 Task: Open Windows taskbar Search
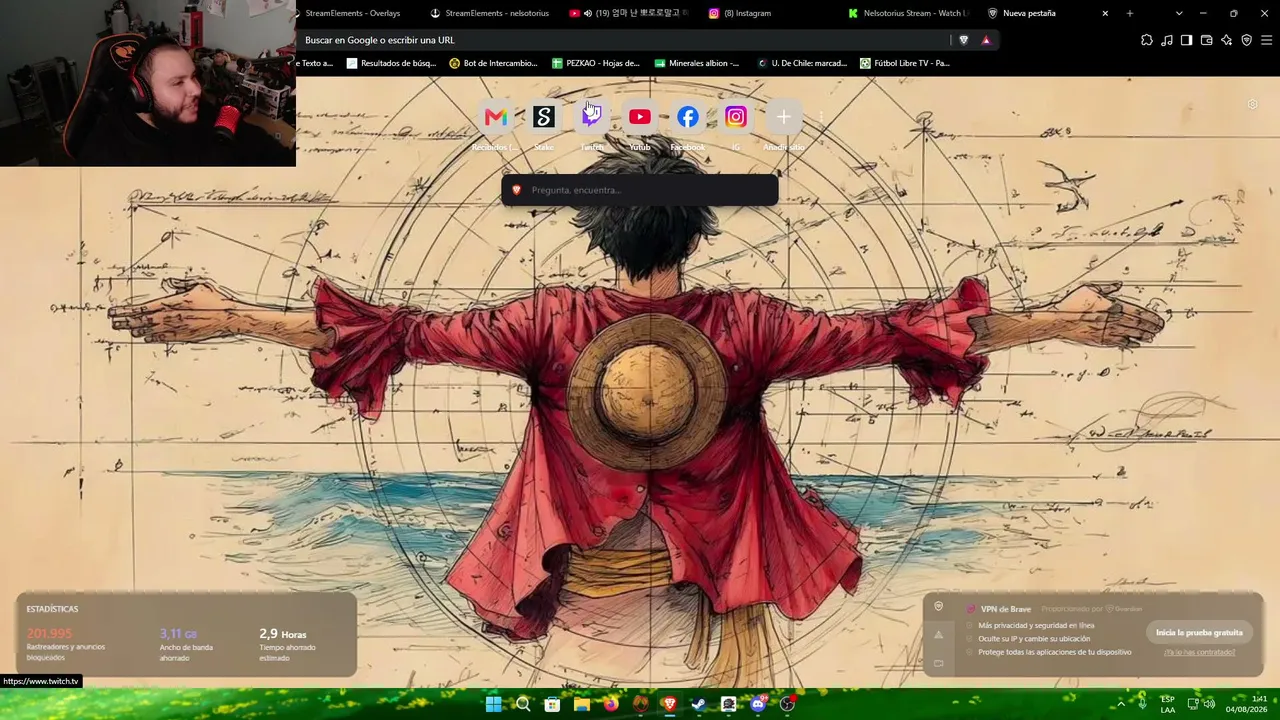pos(523,704)
